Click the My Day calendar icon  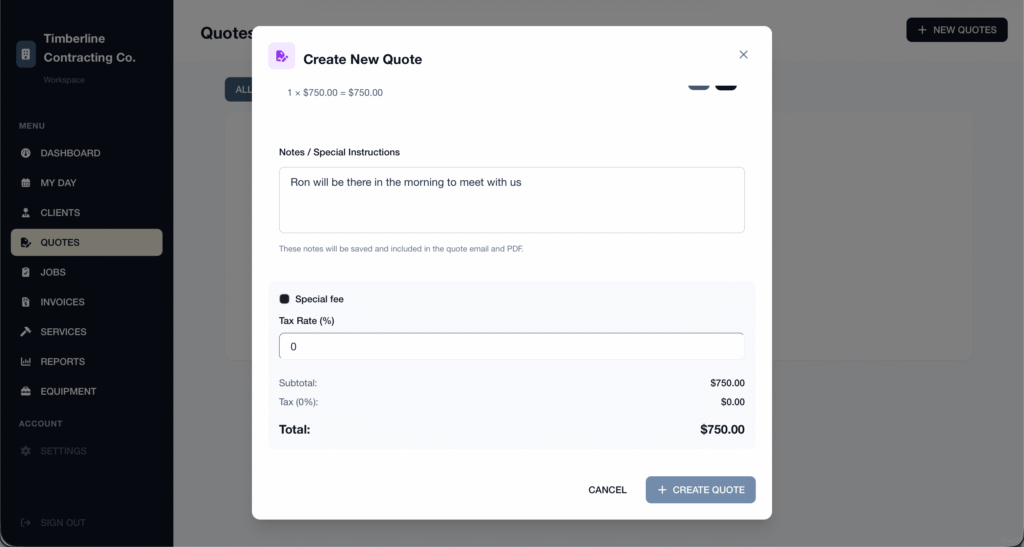click(x=25, y=183)
